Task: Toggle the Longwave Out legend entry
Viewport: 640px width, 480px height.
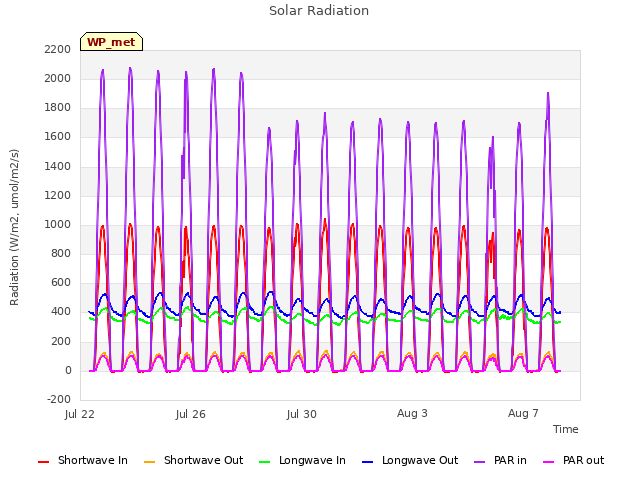Action: (410, 460)
